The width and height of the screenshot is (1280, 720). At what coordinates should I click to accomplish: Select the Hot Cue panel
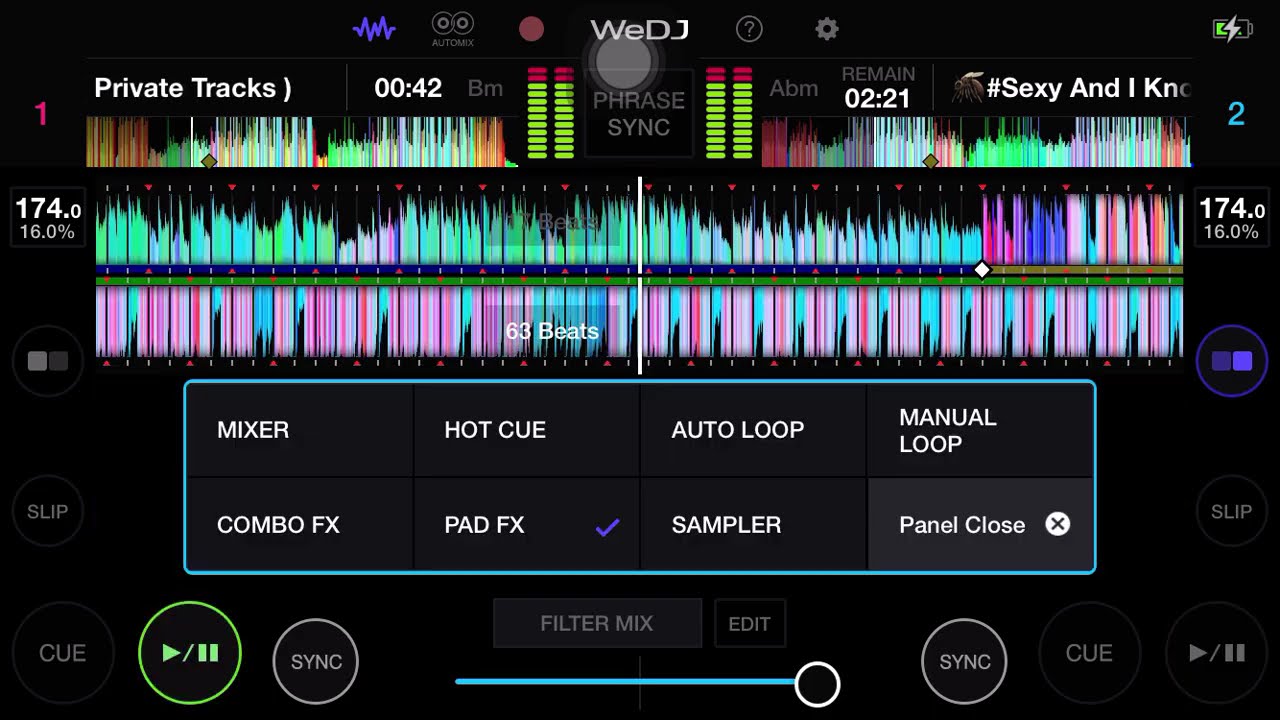point(527,430)
